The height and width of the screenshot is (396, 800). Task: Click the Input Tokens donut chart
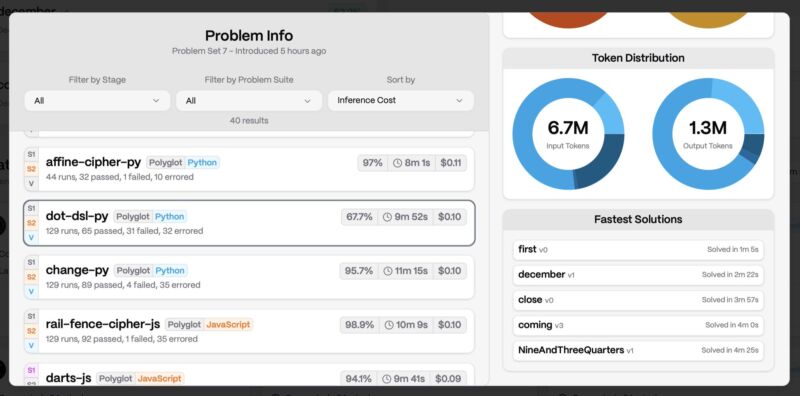click(568, 134)
